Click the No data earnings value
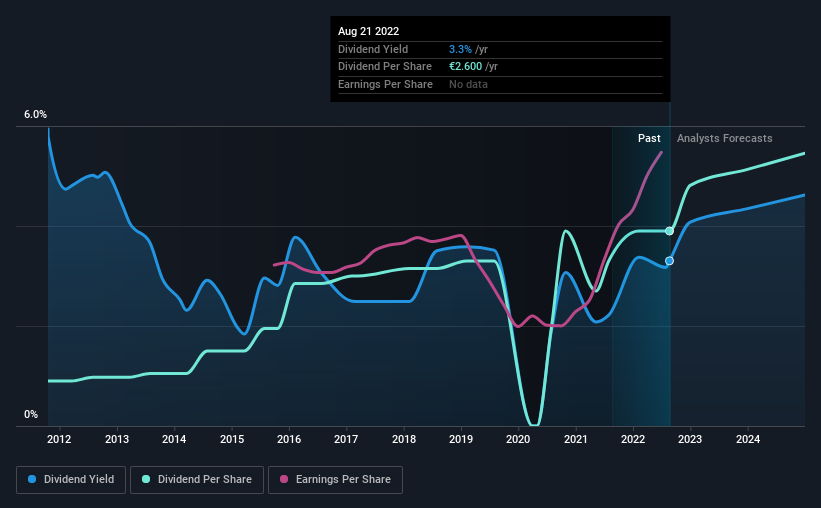Image resolution: width=821 pixels, height=508 pixels. tap(468, 84)
